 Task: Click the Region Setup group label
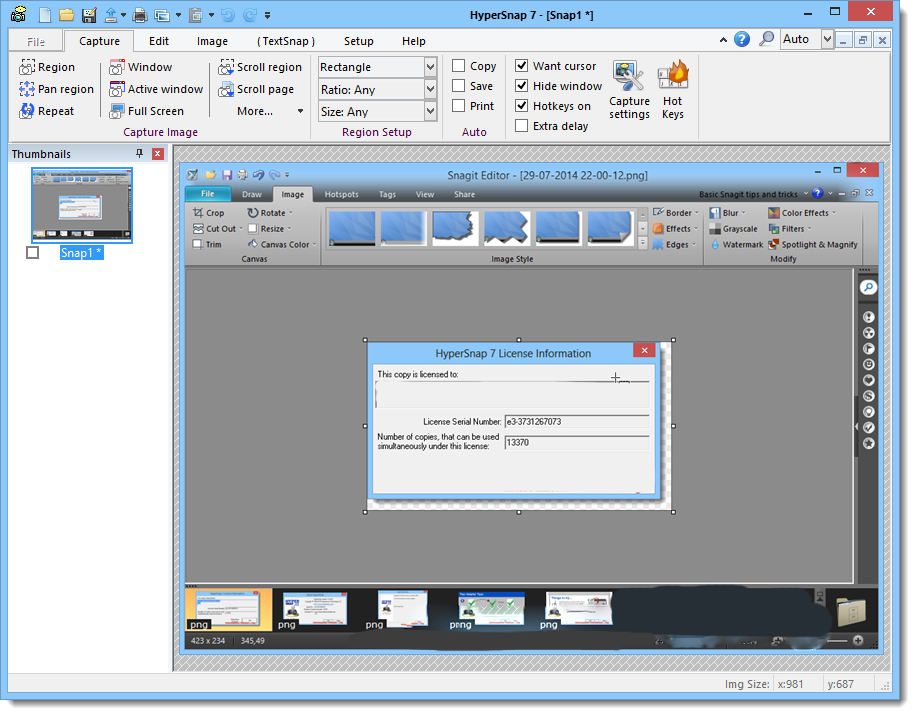pos(377,132)
